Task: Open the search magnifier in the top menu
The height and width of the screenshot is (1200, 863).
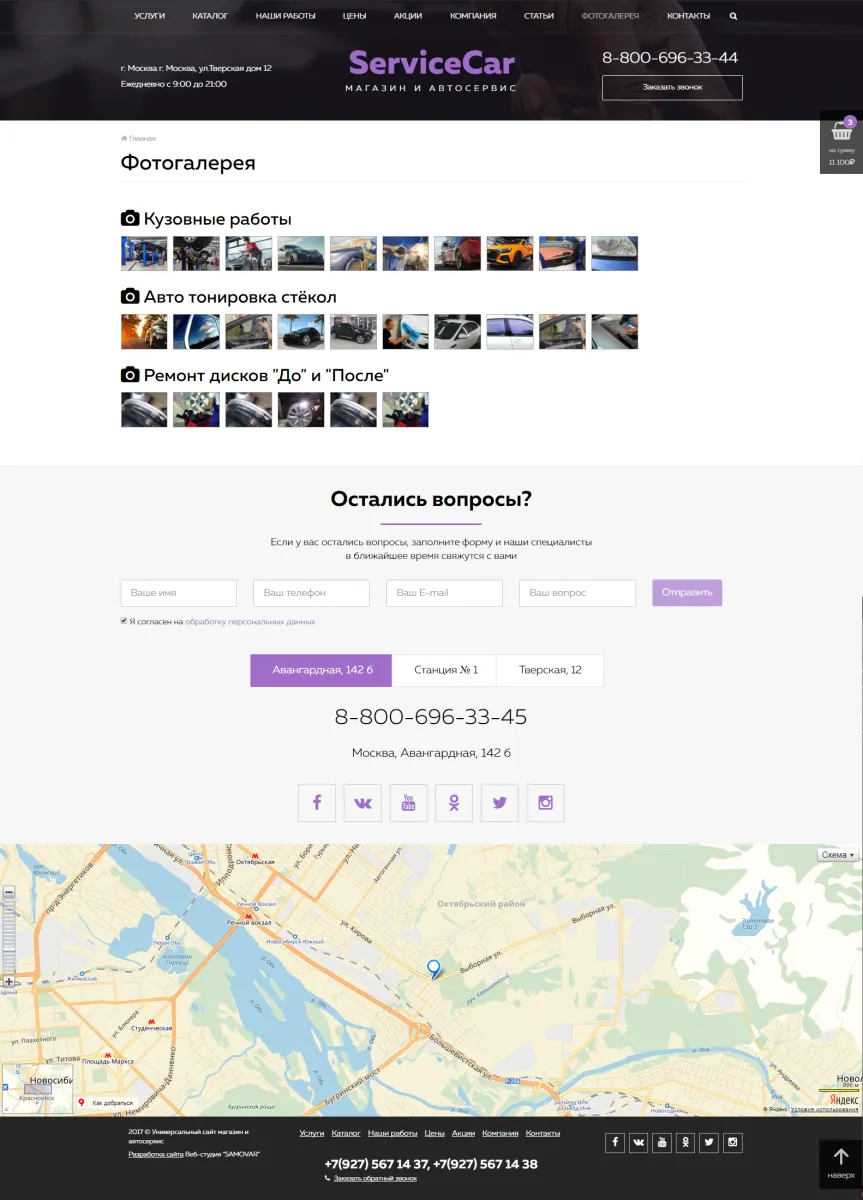Action: coord(733,16)
